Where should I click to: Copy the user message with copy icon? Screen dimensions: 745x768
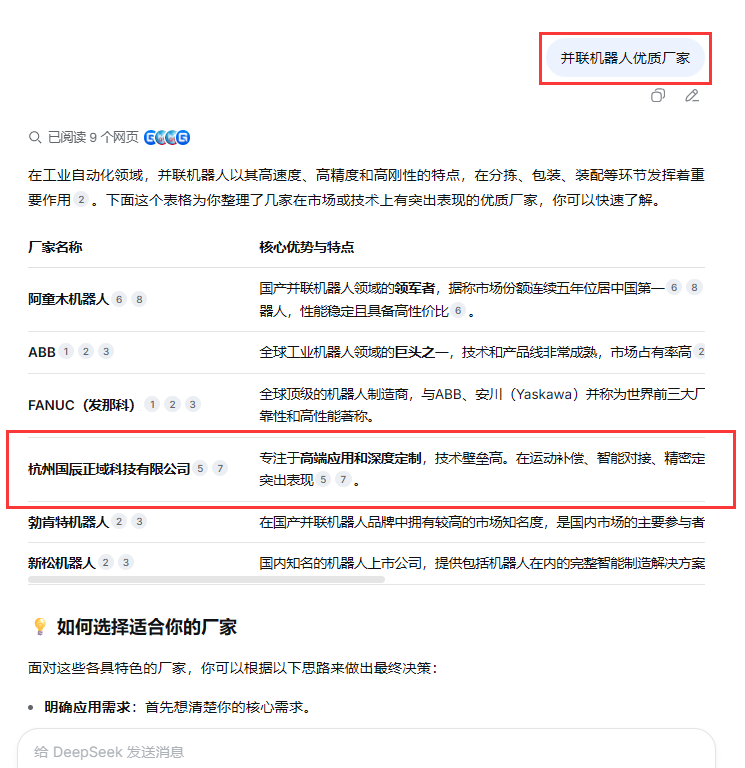point(658,96)
